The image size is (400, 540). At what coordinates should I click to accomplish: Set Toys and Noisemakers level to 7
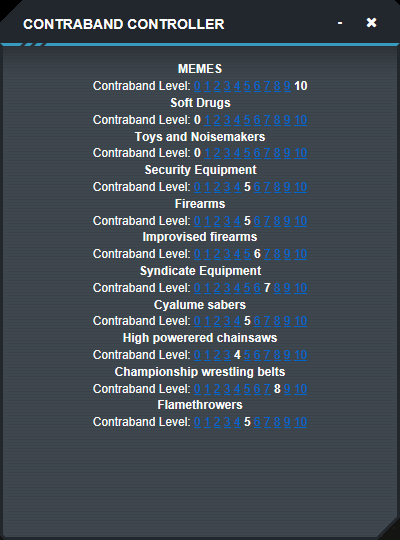click(x=267, y=153)
